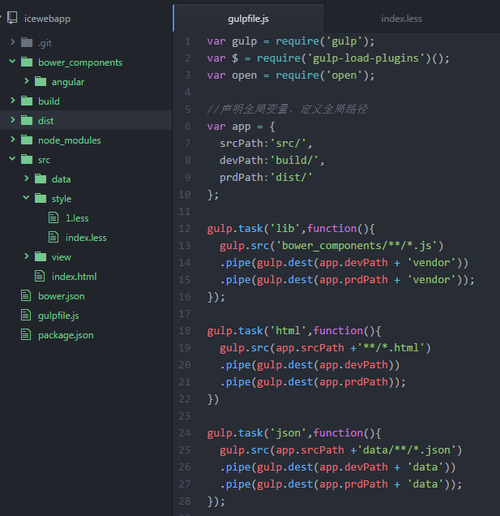Expand the angular folder chevron
Viewport: 500px width, 516px height.
tap(26, 81)
